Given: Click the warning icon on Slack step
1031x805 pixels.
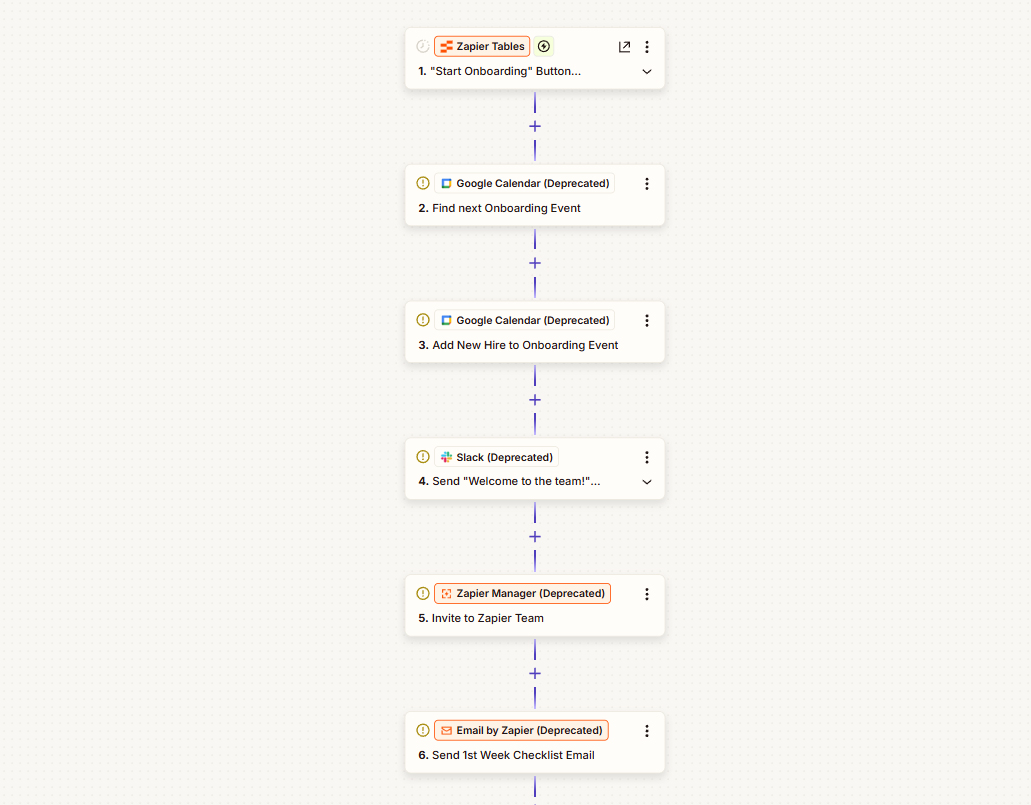Looking at the screenshot, I should click(422, 457).
